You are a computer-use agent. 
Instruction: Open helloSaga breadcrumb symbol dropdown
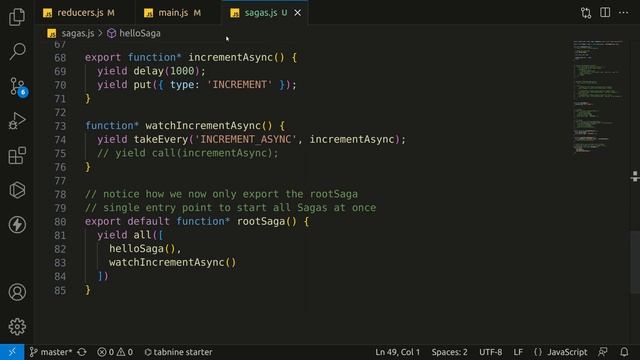pyautogui.click(x=140, y=33)
